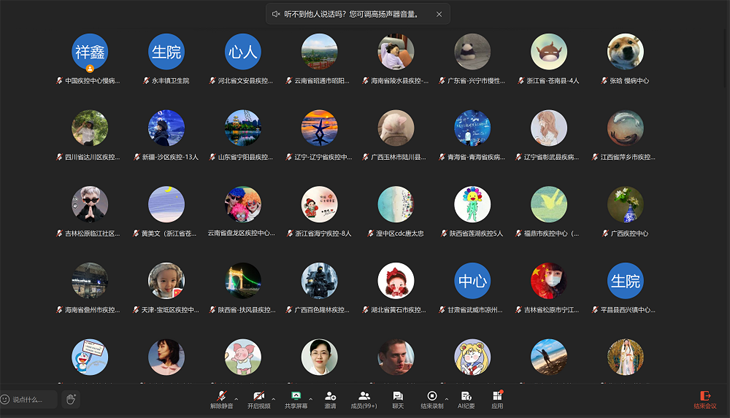The height and width of the screenshot is (418, 730).
Task: Open the chat (聊天) panel
Action: tap(398, 398)
